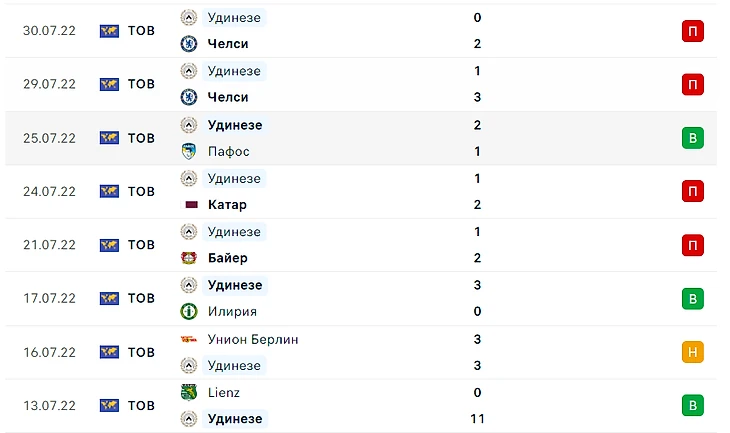730x433 pixels.
Task: Open the Унион Берлин team link
Action: pyautogui.click(x=252, y=339)
